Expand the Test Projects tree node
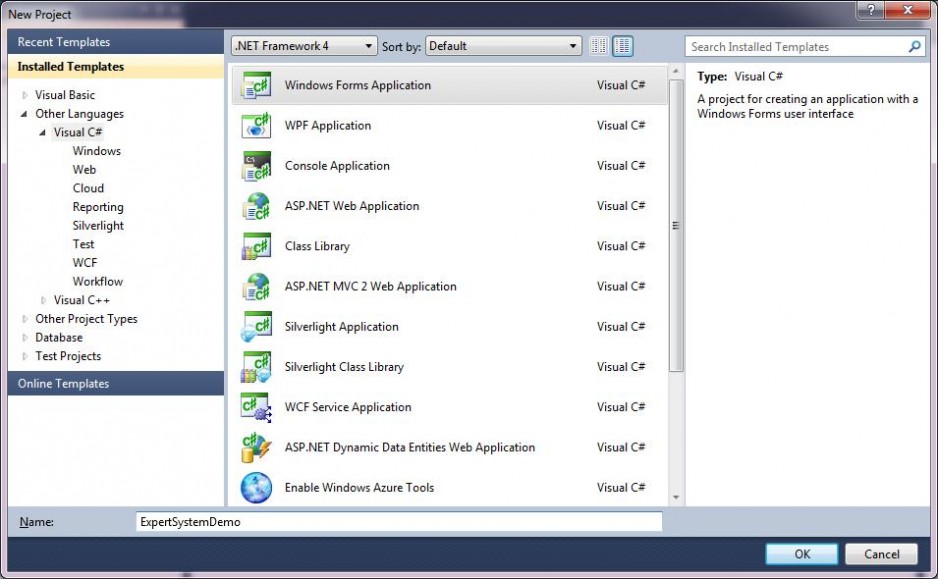Image resolution: width=938 pixels, height=579 pixels. pos(25,356)
